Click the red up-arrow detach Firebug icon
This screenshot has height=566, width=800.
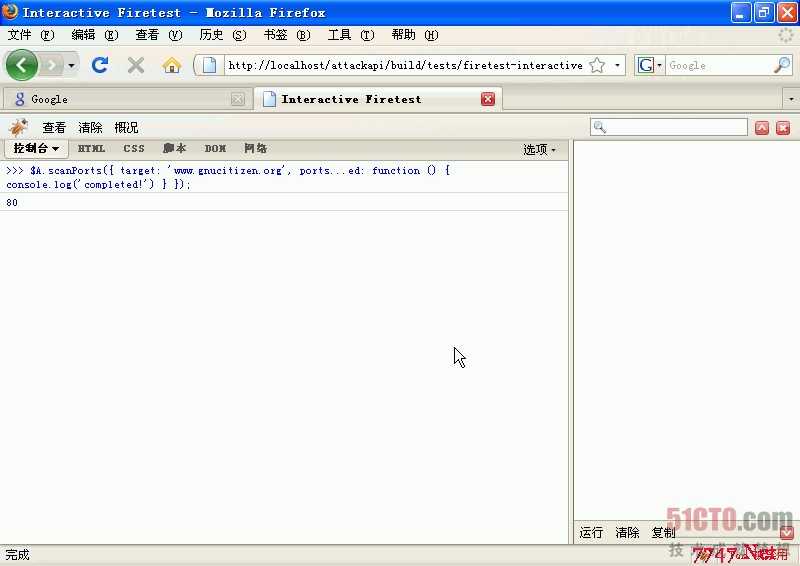(x=762, y=128)
